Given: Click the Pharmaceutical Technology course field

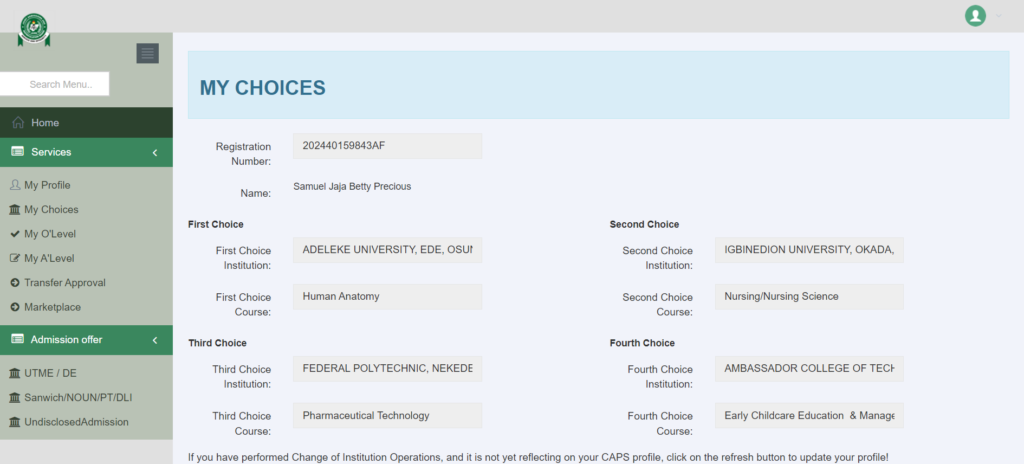Looking at the screenshot, I should 387,416.
